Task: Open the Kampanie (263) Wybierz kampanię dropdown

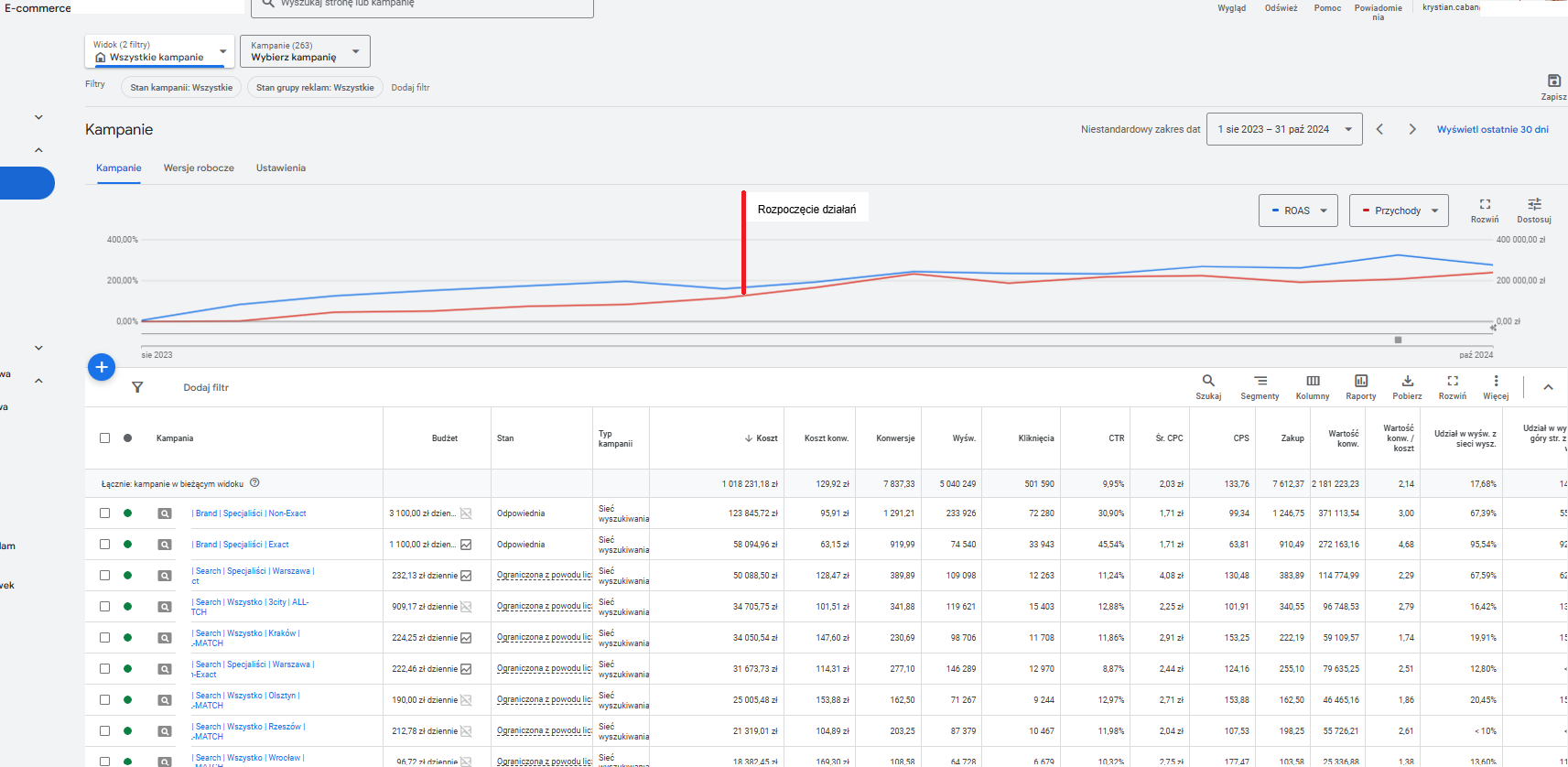Action: tap(306, 51)
